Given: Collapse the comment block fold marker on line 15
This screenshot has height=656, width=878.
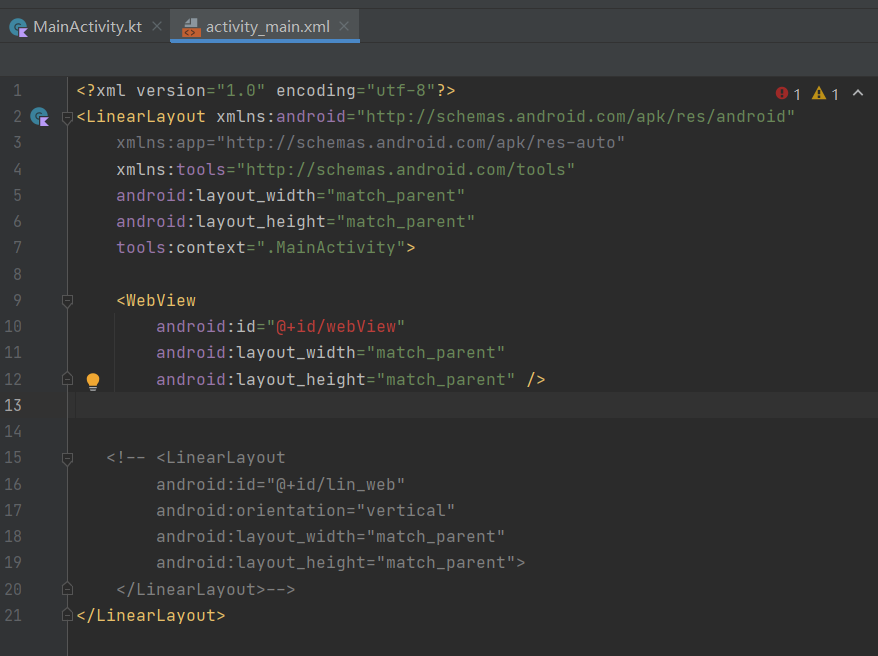Looking at the screenshot, I should [x=67, y=458].
